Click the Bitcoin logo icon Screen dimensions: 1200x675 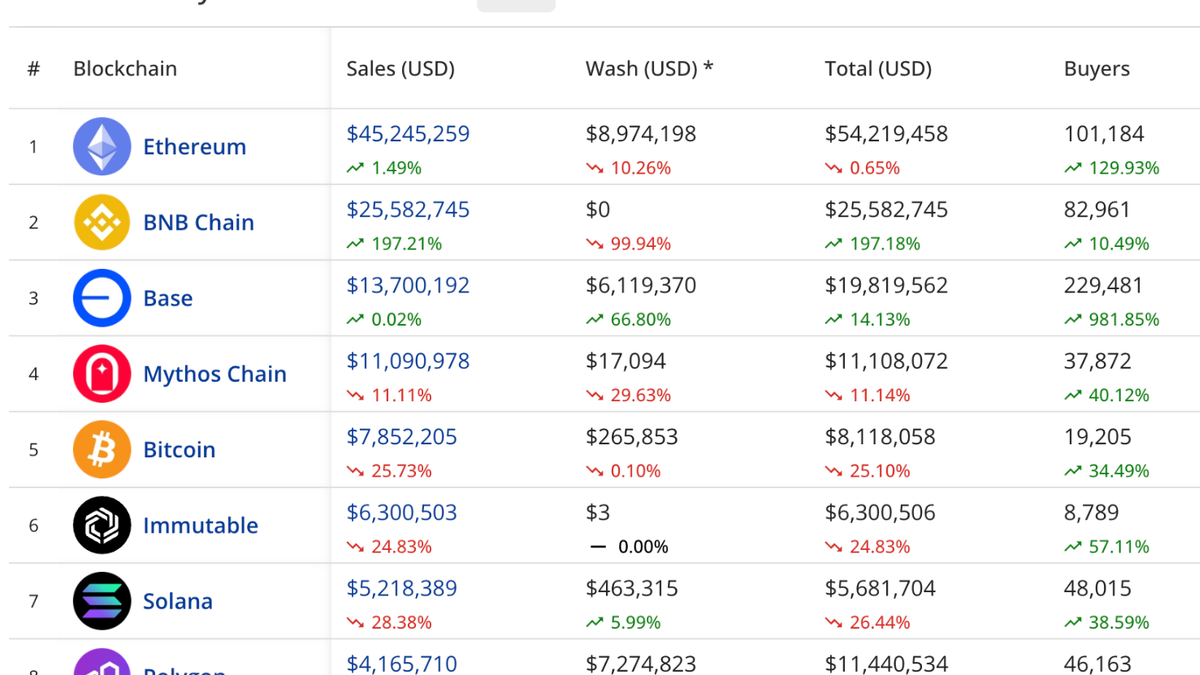[102, 449]
